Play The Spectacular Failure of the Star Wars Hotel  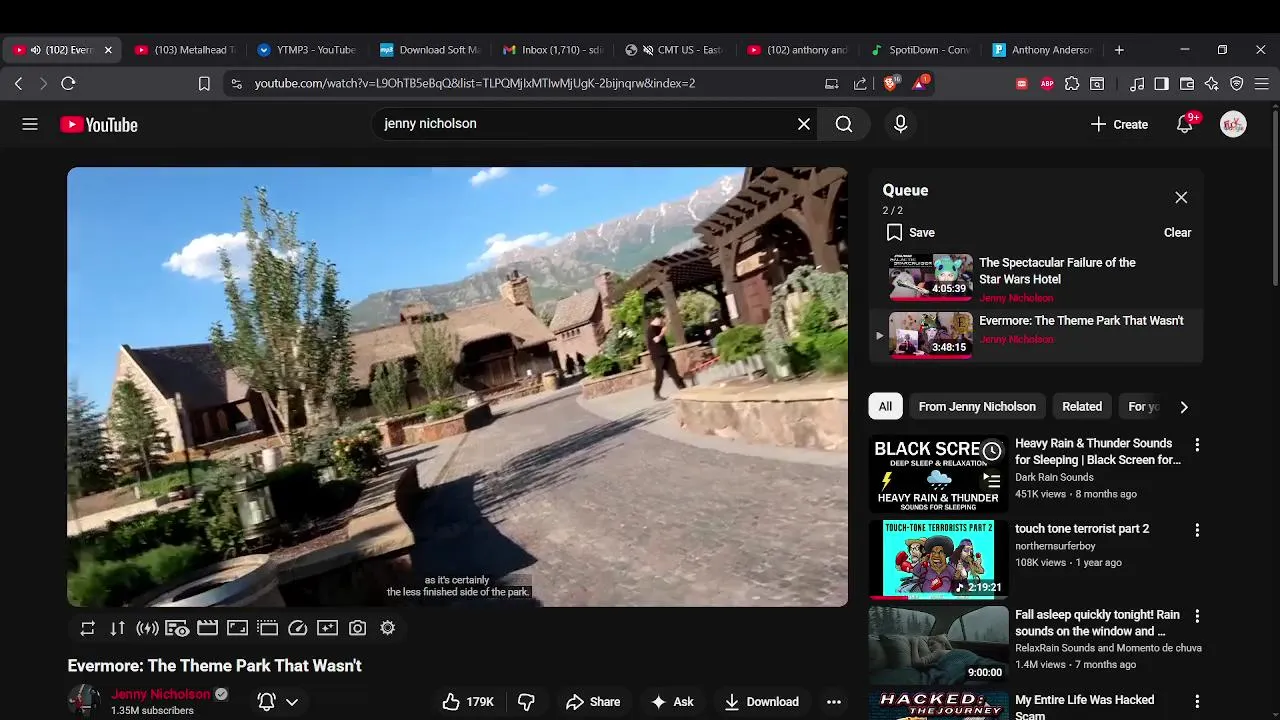1035,278
